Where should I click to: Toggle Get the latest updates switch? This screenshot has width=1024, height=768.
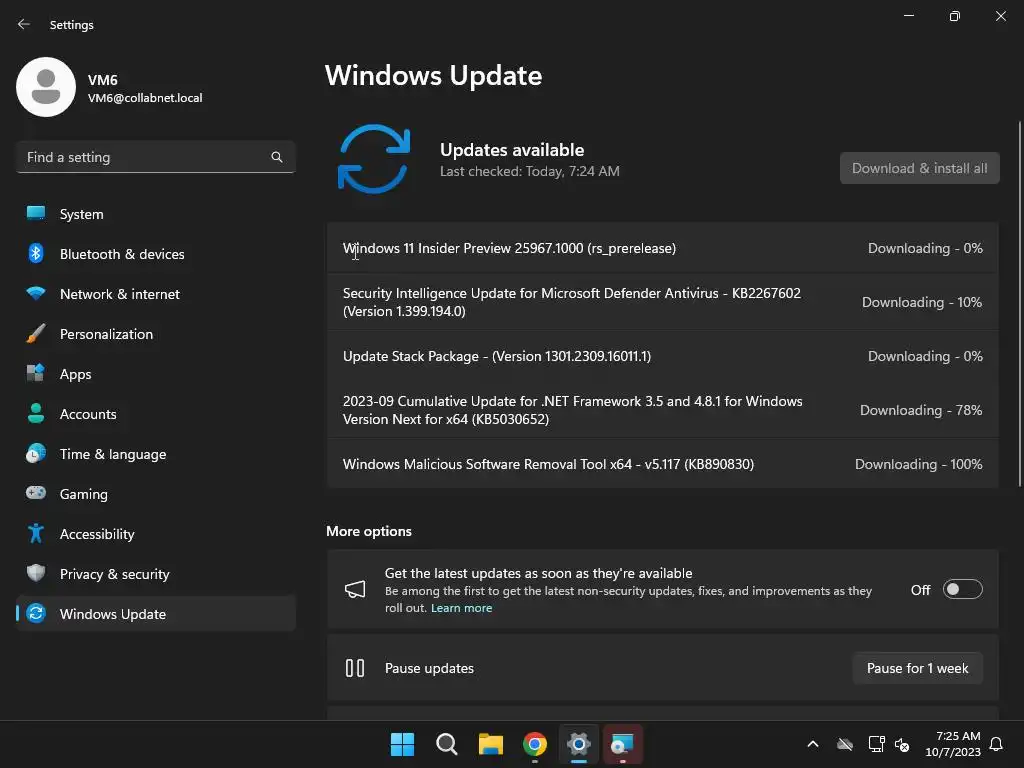click(x=962, y=589)
